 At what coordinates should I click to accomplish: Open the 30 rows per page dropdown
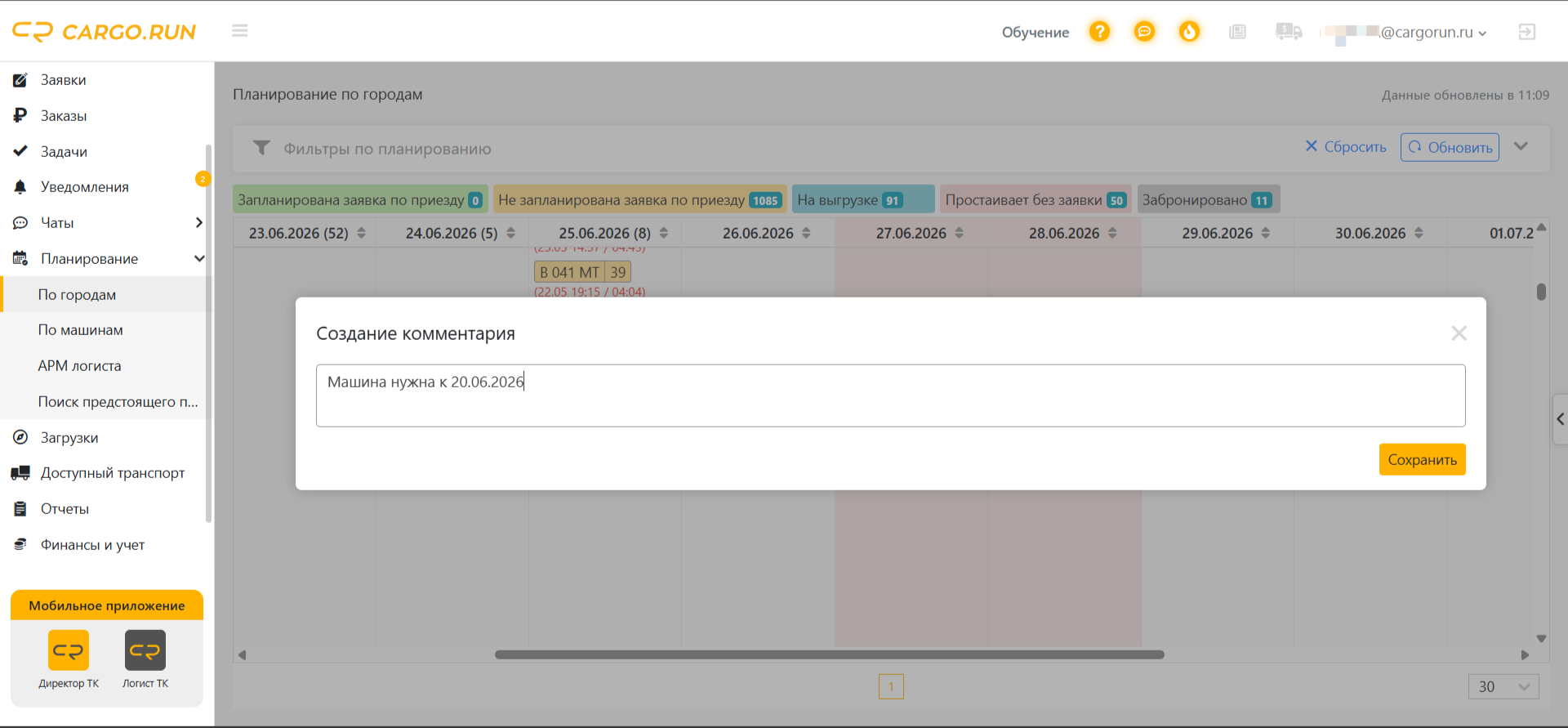click(x=1503, y=686)
